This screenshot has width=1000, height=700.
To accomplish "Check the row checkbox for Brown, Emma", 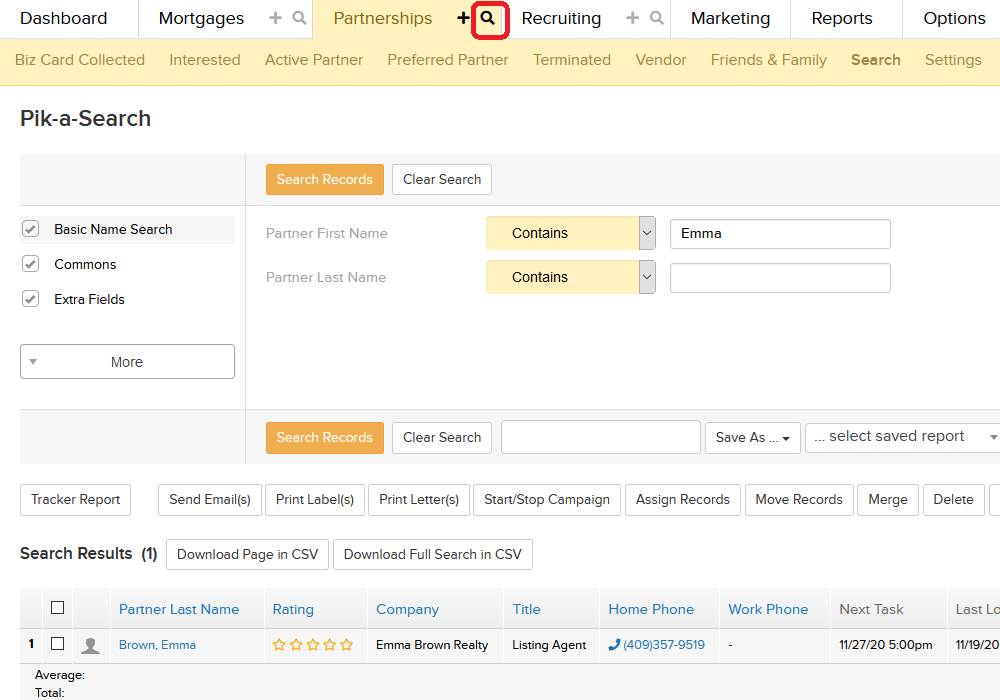I will (57, 644).
